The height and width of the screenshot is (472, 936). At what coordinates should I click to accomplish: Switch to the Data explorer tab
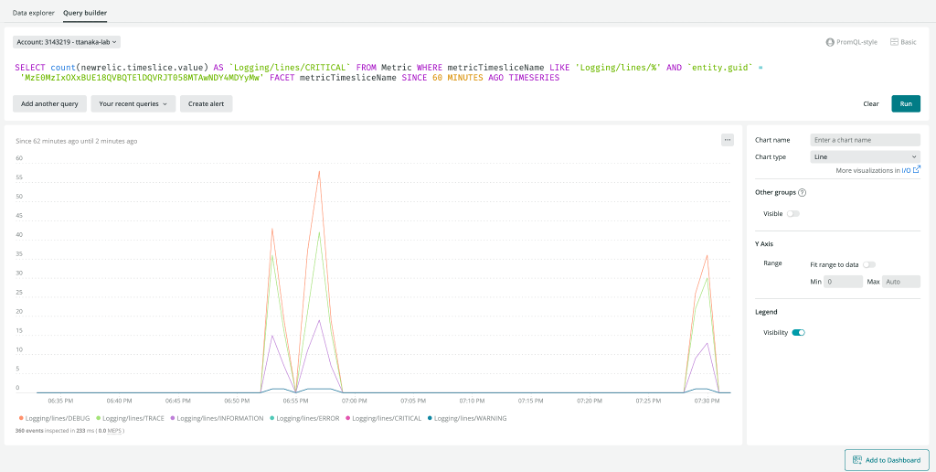[34, 13]
